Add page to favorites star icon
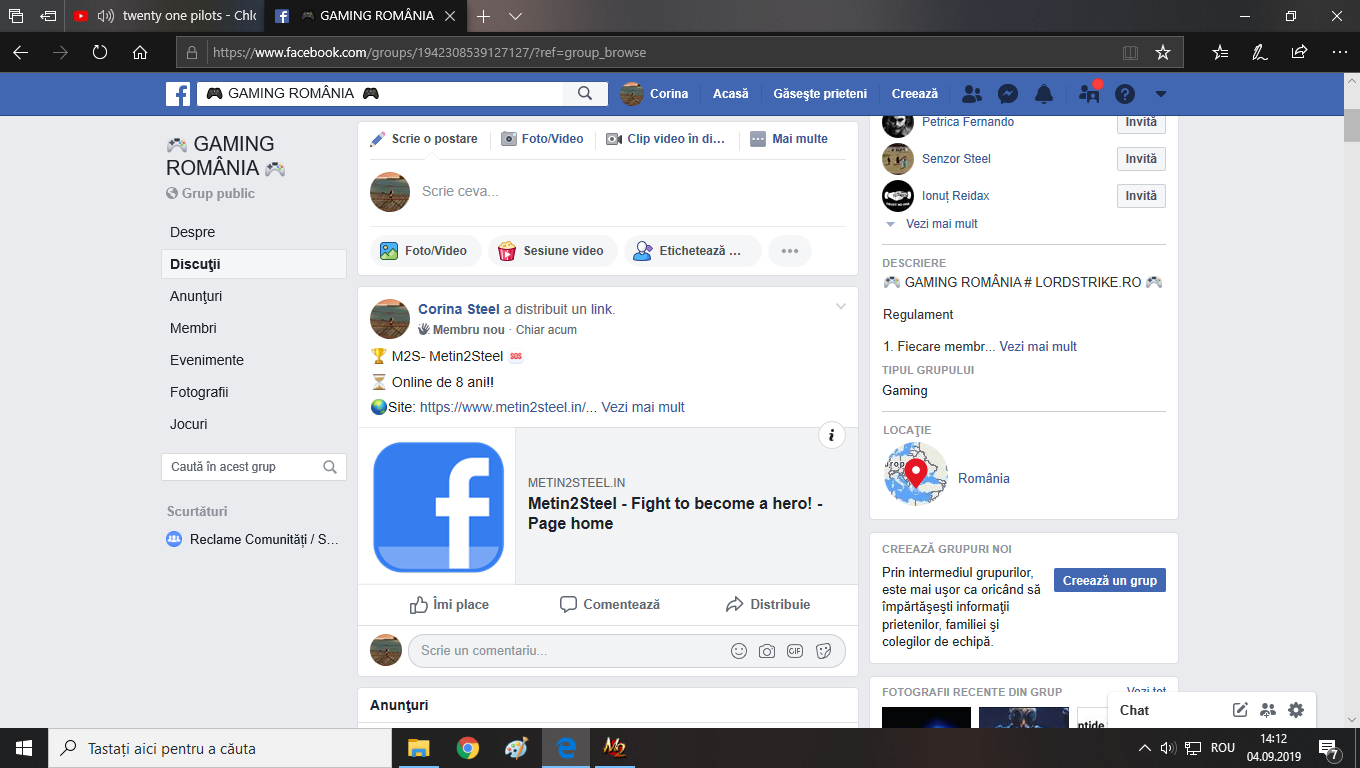This screenshot has height=768, width=1360. point(1163,52)
